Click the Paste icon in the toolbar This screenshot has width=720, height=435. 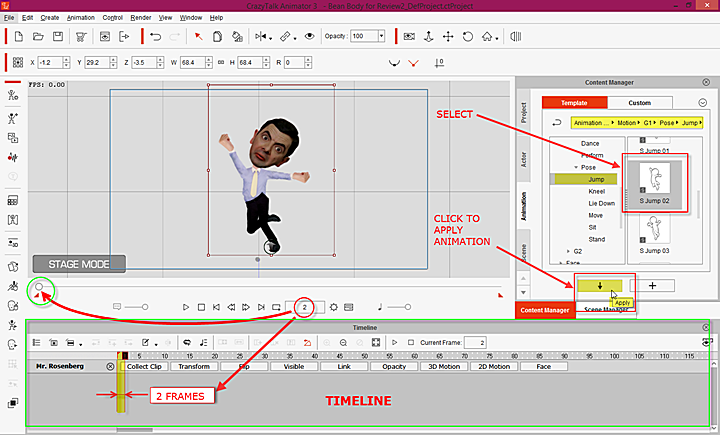click(x=237, y=37)
